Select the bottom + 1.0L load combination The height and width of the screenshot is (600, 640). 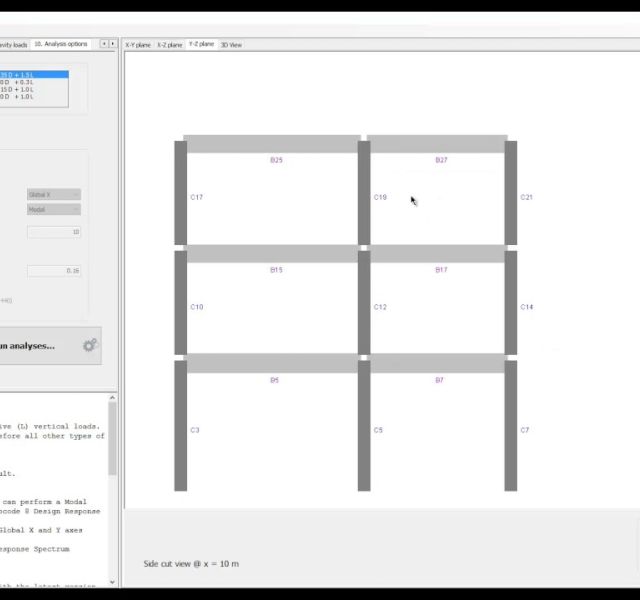[34, 97]
